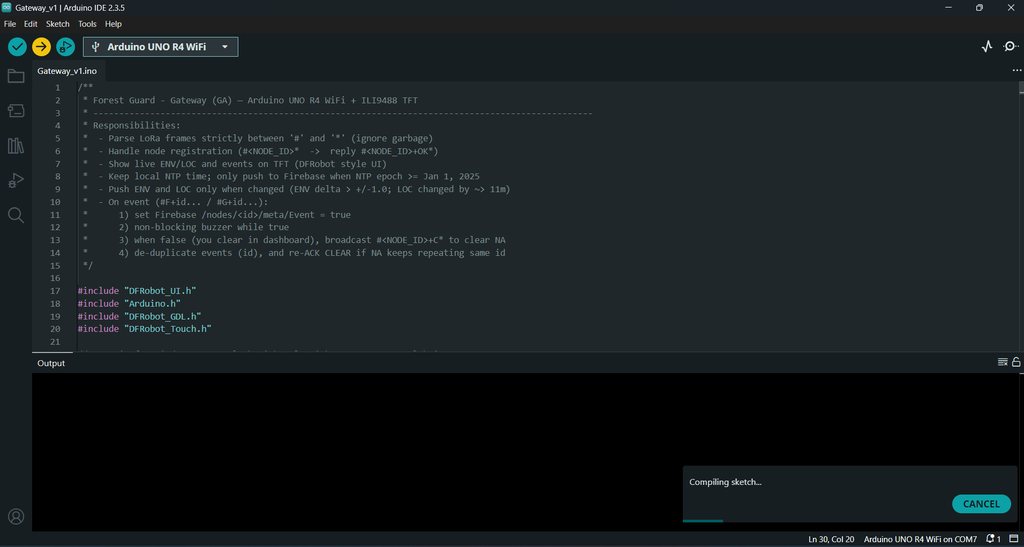Click the non-blocking buzzer comment line
1024x547 pixels.
tap(185, 227)
